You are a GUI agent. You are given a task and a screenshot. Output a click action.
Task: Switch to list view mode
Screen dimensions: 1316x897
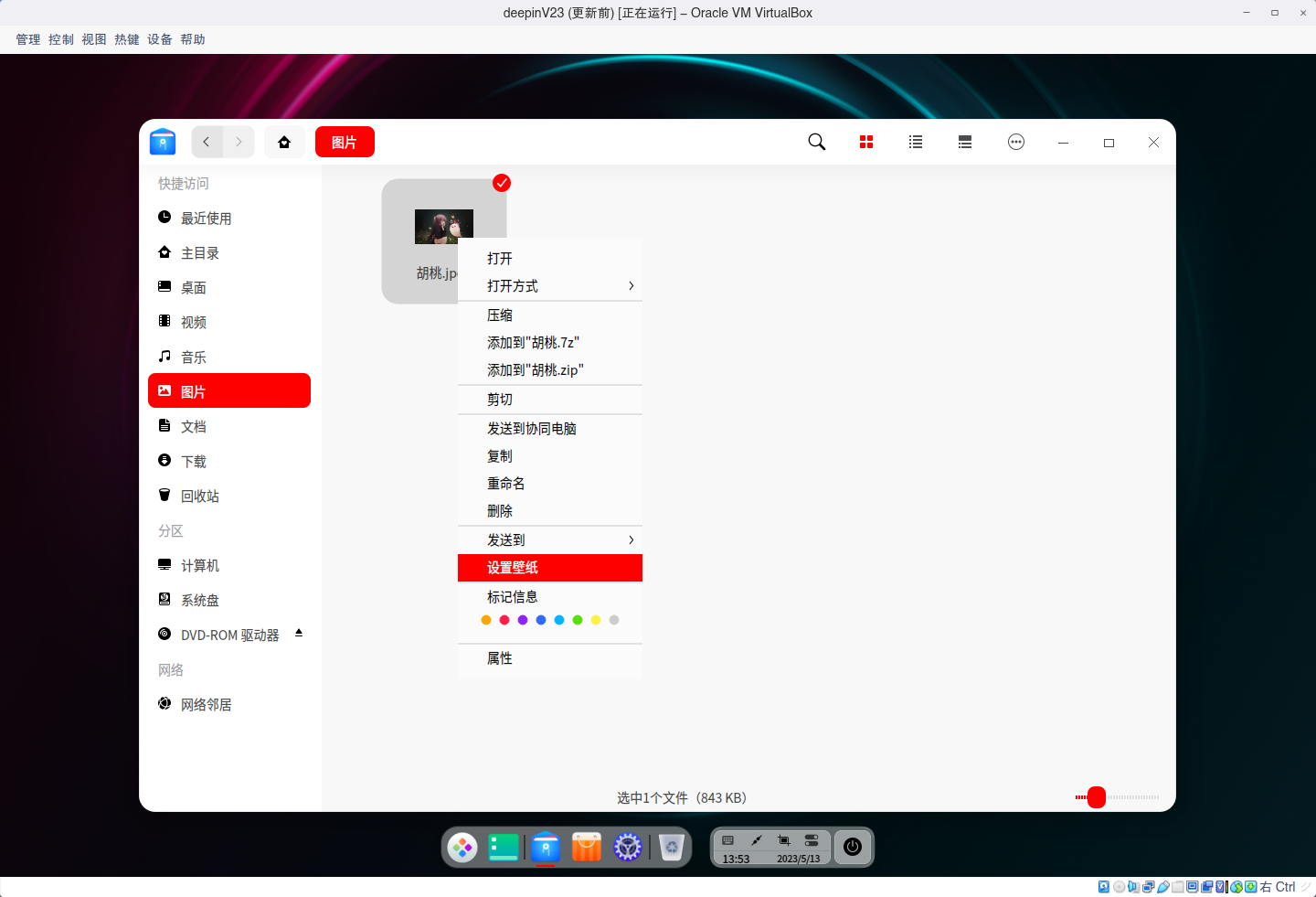[915, 142]
